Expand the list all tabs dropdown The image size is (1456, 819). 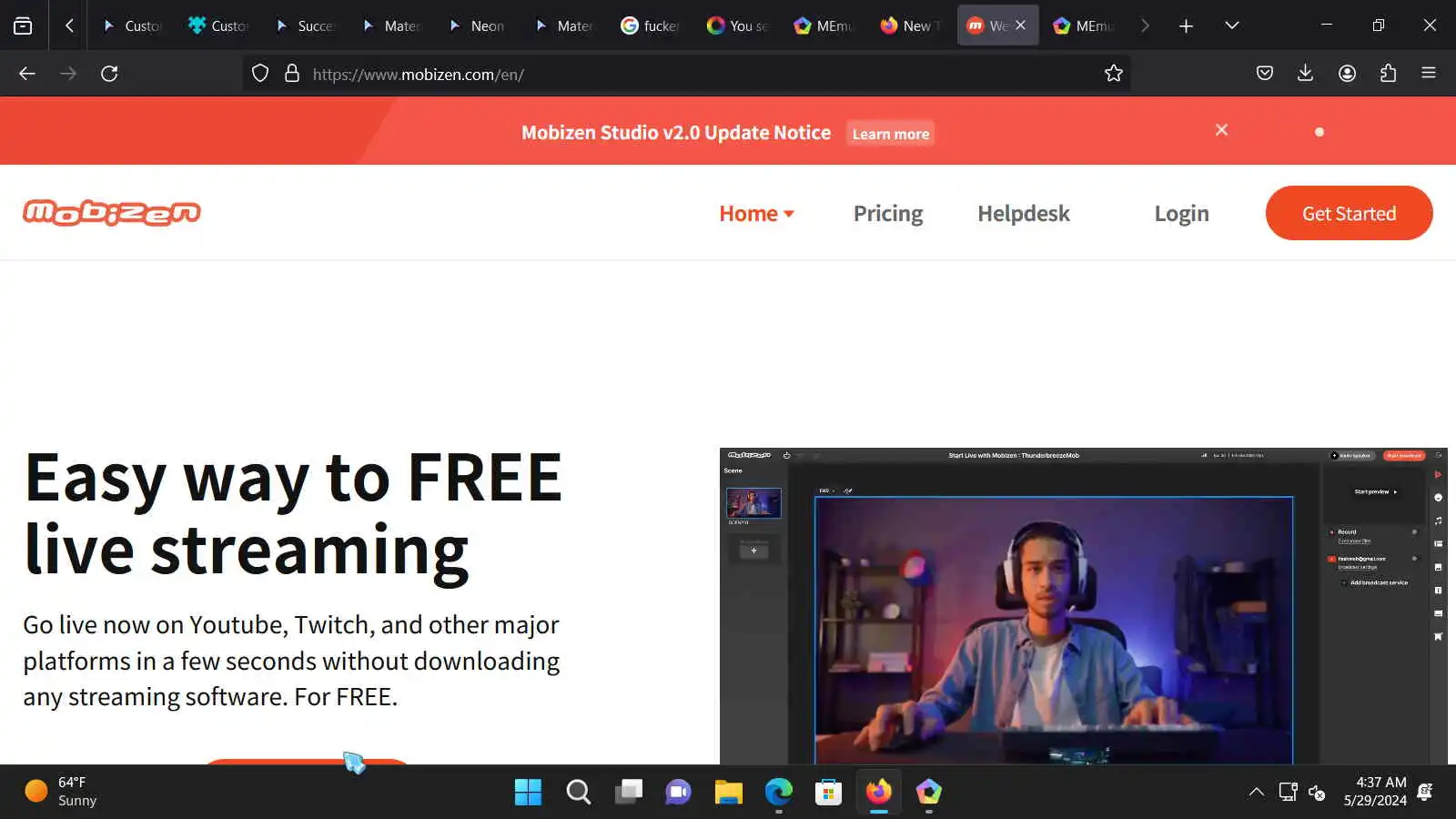pyautogui.click(x=1232, y=25)
